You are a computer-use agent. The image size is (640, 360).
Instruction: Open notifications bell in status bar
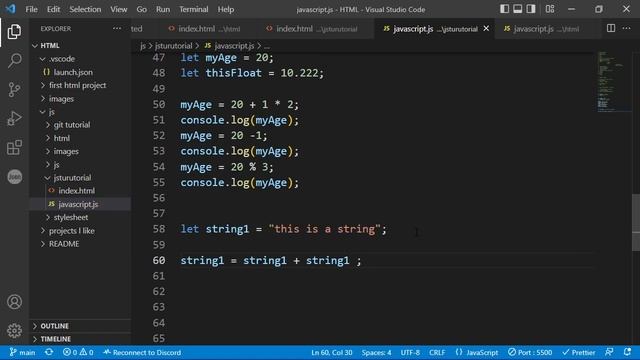(627, 352)
